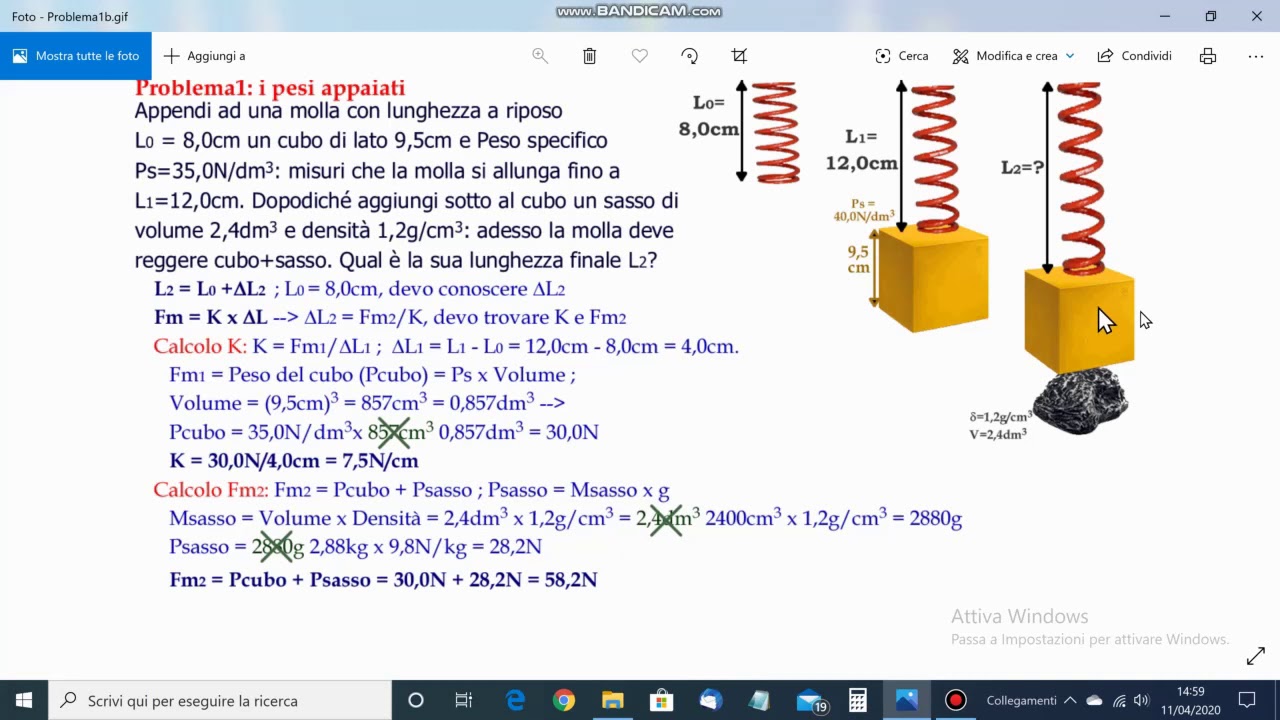Open File Explorer from the taskbar

click(x=612, y=700)
